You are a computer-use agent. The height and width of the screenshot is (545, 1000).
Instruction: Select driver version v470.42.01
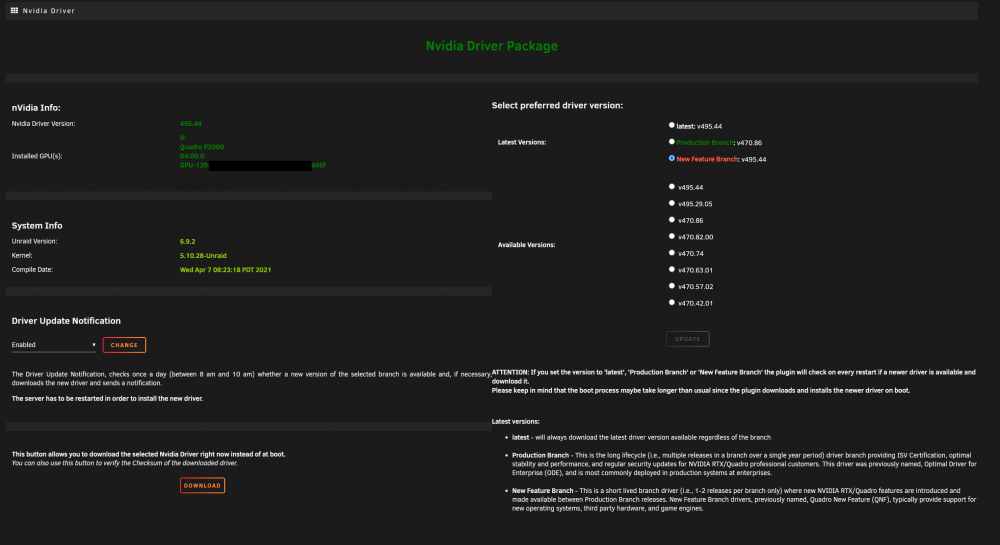(672, 303)
